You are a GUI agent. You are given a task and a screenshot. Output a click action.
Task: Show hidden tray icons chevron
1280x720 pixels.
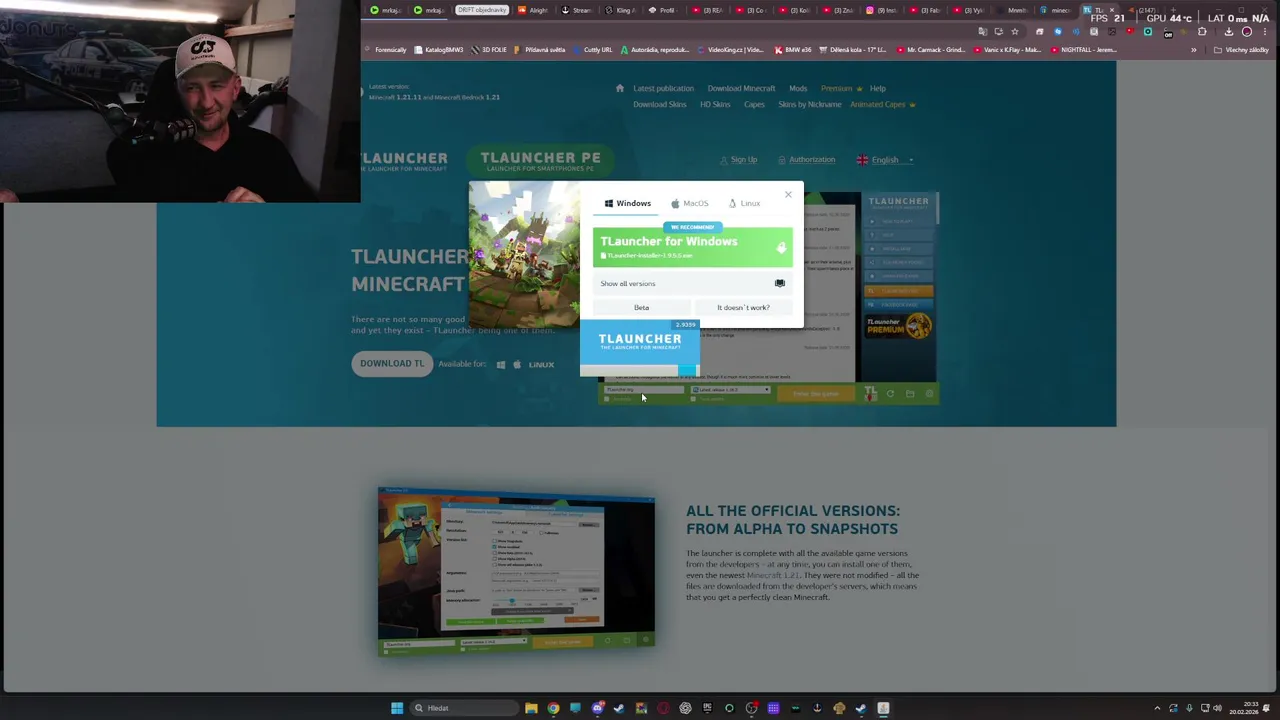pos(1157,708)
